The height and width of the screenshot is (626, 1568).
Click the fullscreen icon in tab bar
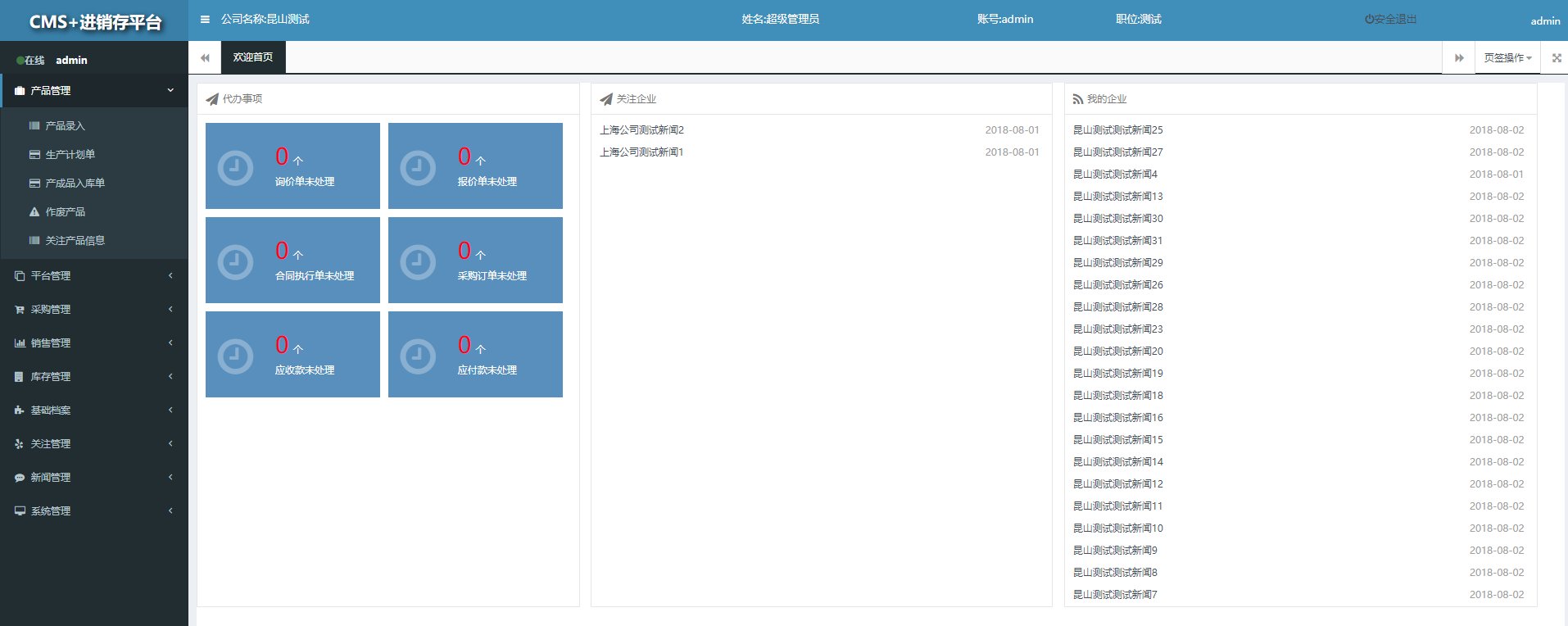click(1557, 58)
